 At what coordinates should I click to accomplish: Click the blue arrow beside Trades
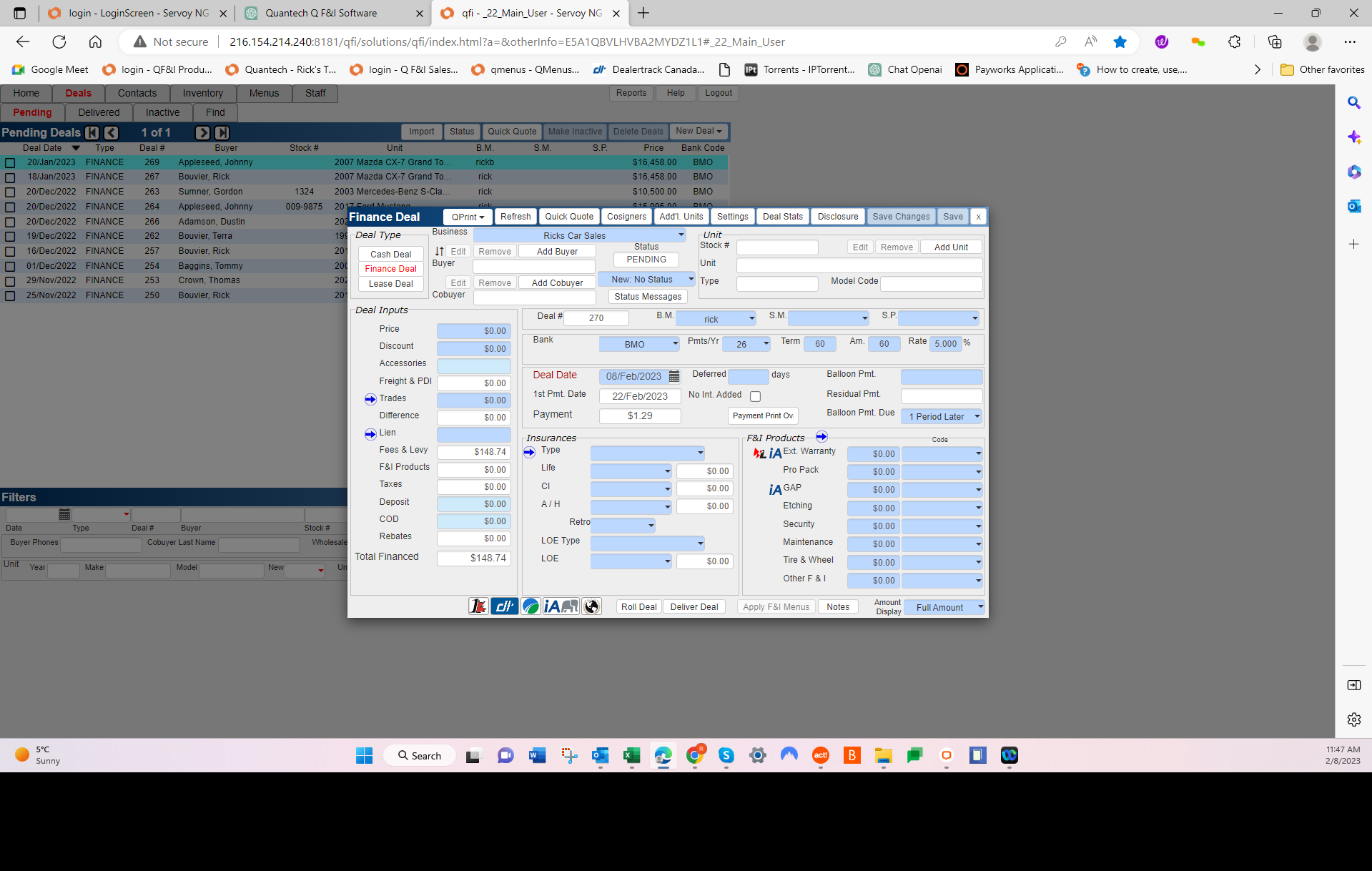[370, 399]
